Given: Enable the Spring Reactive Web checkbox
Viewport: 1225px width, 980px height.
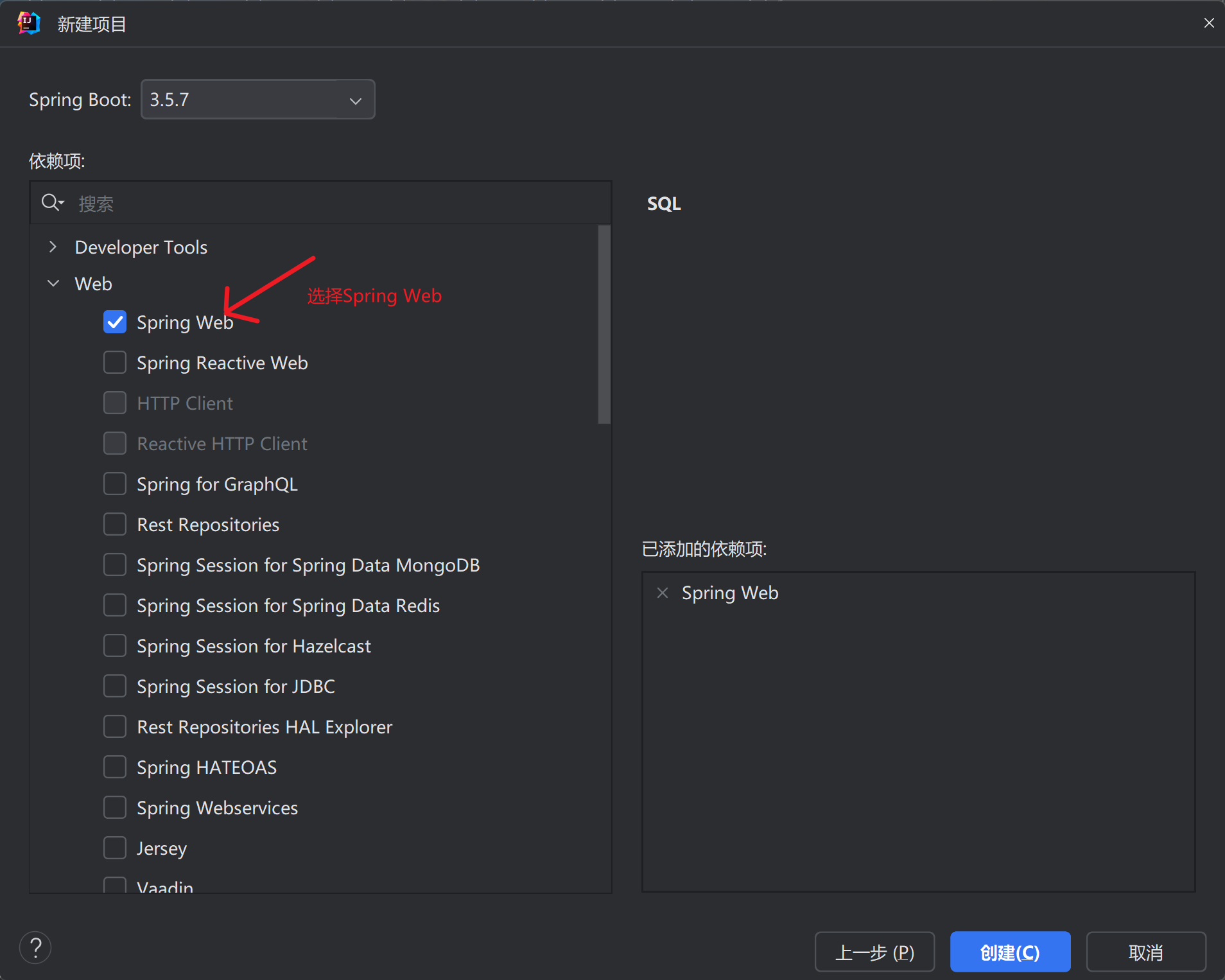Looking at the screenshot, I should (x=115, y=362).
